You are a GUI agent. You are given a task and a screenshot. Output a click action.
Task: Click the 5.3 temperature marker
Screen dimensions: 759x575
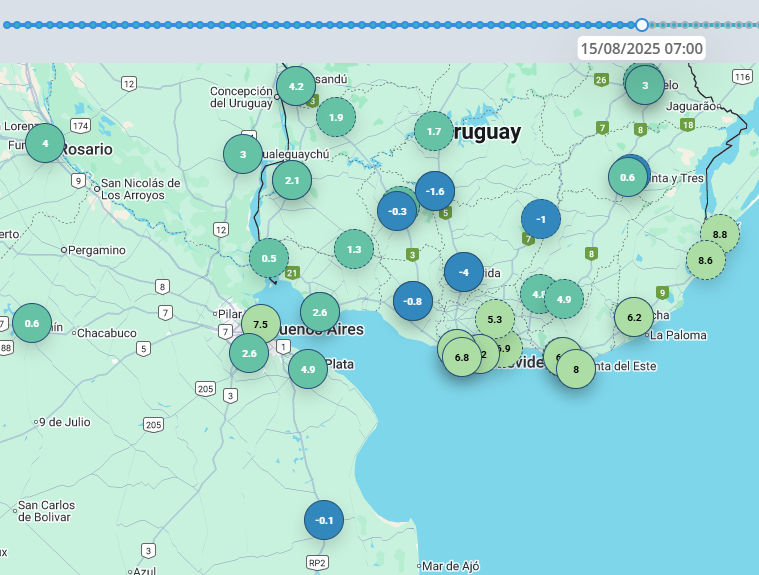pos(495,320)
